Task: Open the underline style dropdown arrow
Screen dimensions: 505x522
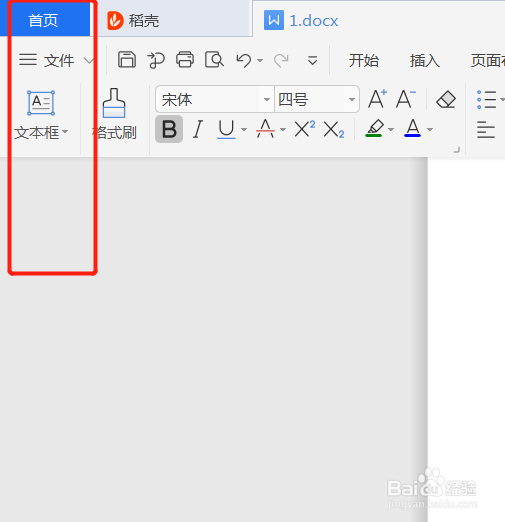Action: click(244, 129)
